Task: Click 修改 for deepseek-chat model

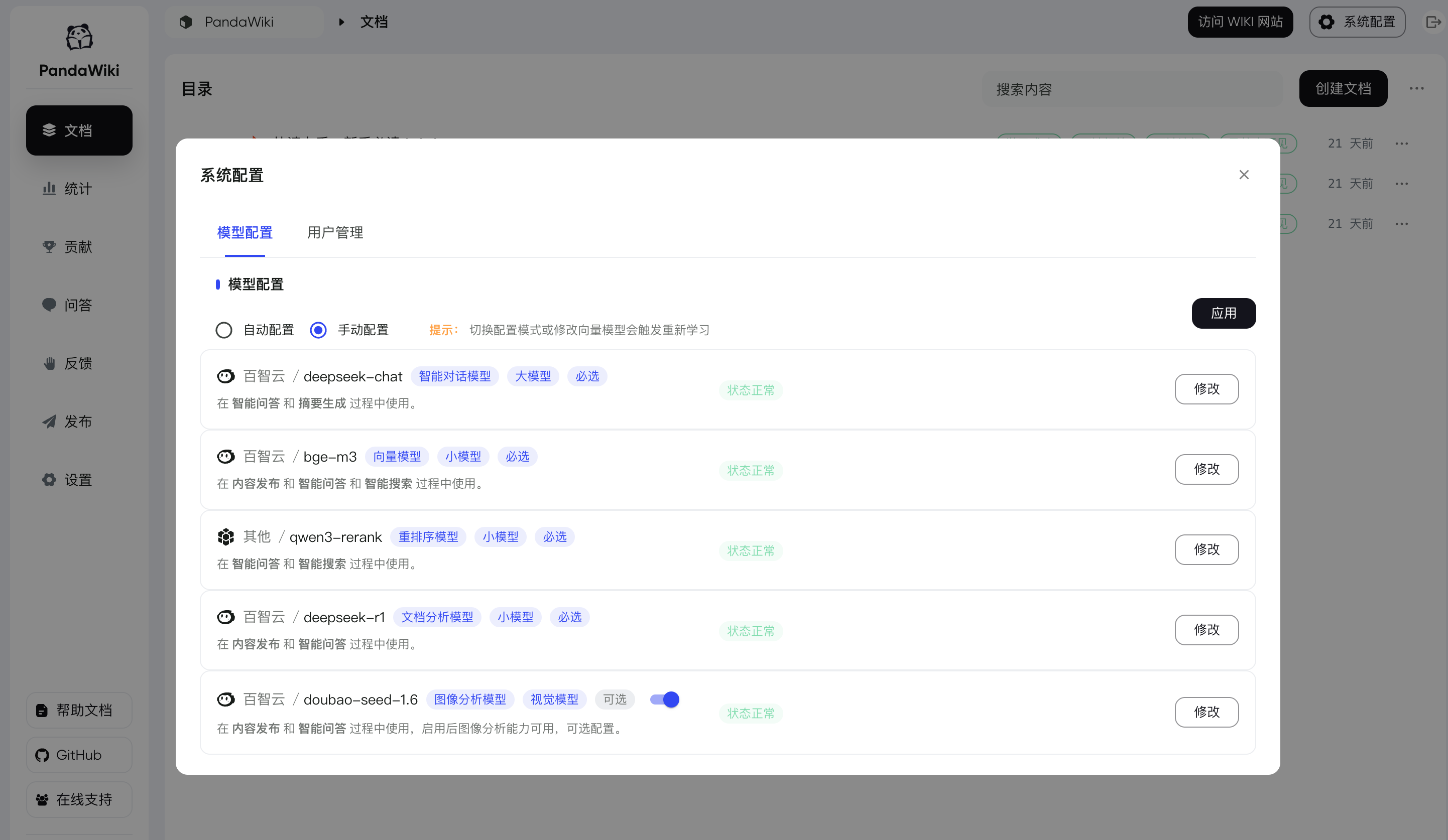Action: click(1206, 389)
